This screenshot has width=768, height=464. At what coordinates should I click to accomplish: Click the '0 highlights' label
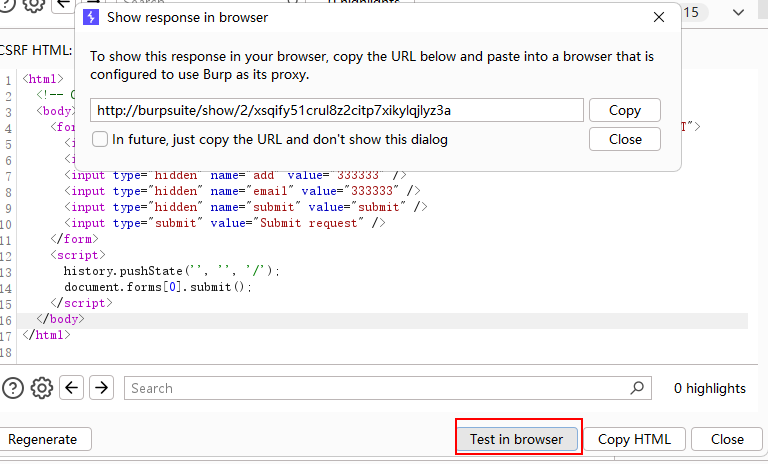710,388
